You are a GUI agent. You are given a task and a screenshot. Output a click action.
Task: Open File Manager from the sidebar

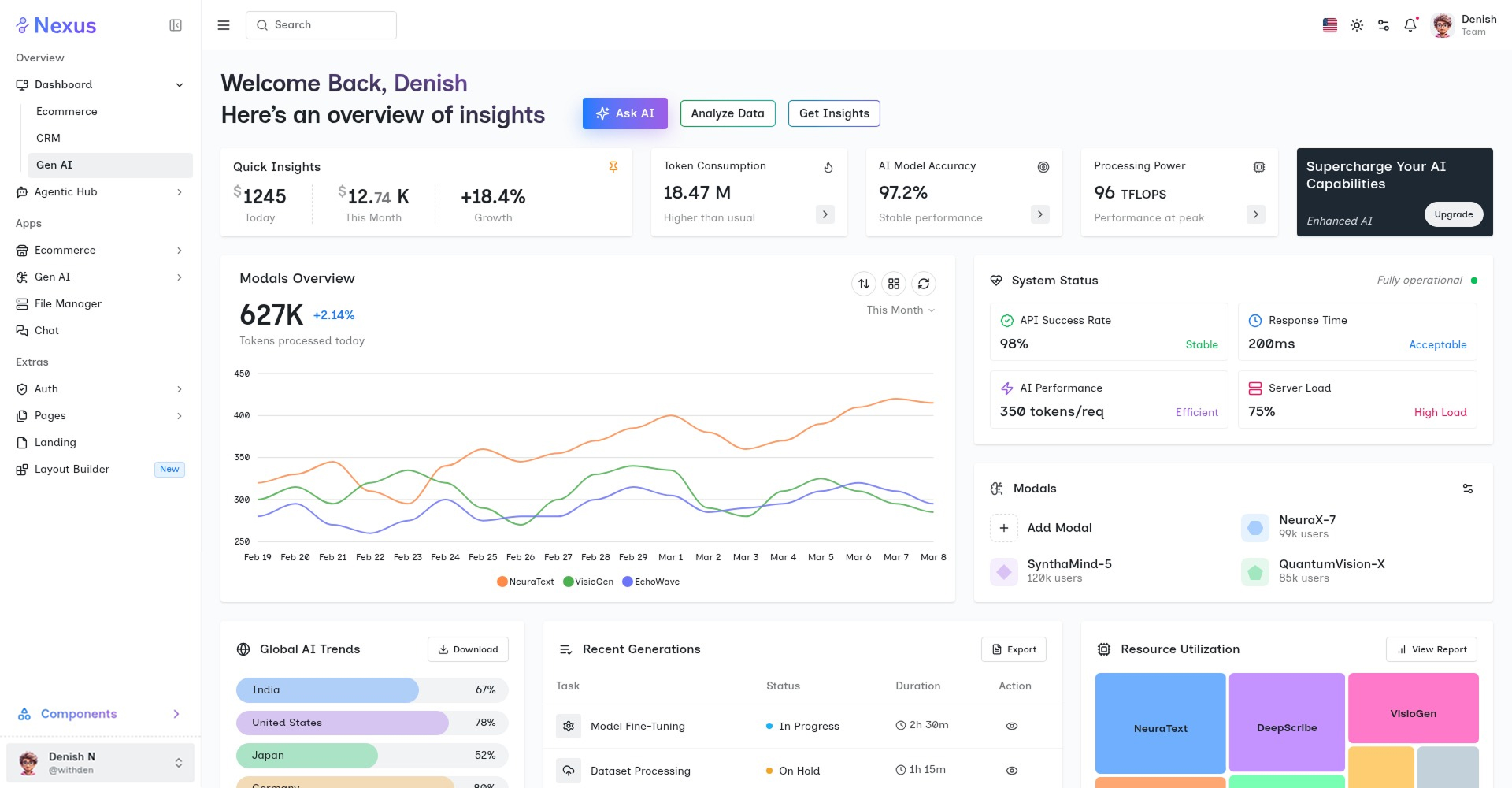pos(68,303)
